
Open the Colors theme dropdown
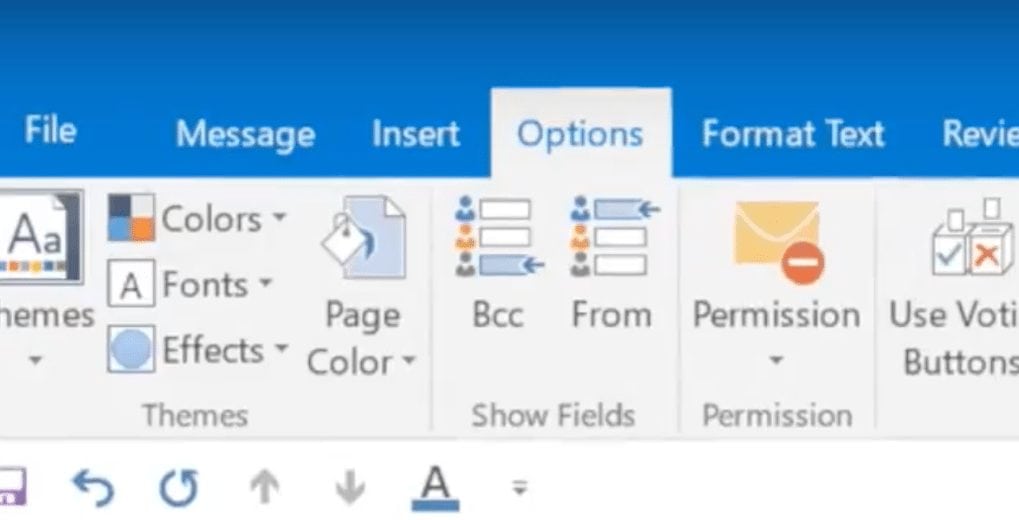(198, 219)
